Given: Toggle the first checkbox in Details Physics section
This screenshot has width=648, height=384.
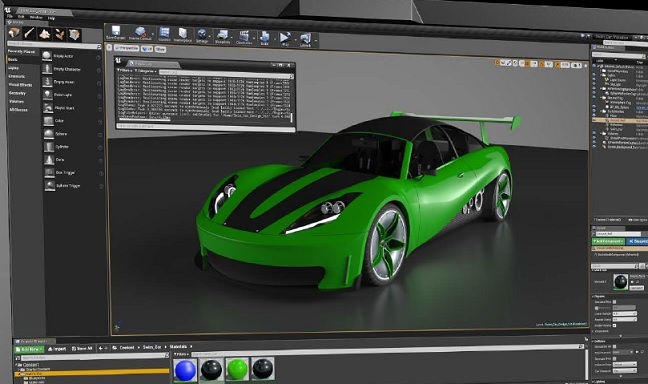Looking at the screenshot, I should [x=614, y=302].
